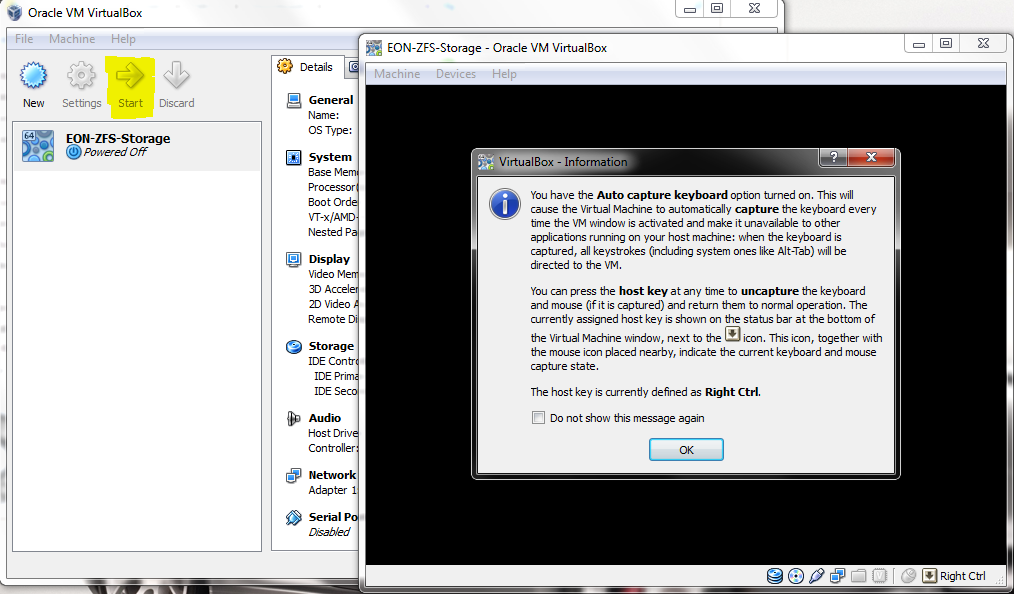
Task: Click the System section heading
Action: (x=330, y=157)
